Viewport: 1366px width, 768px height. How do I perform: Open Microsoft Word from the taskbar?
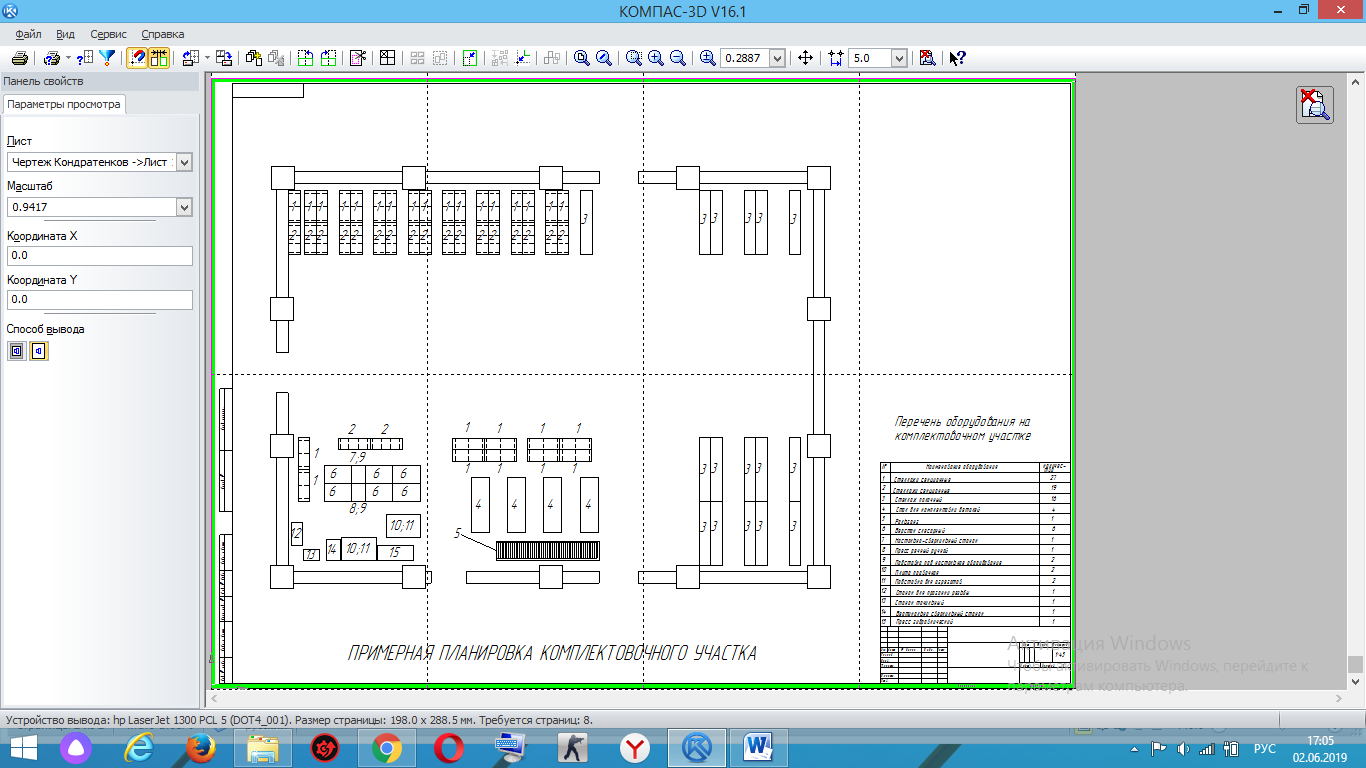pyautogui.click(x=759, y=747)
